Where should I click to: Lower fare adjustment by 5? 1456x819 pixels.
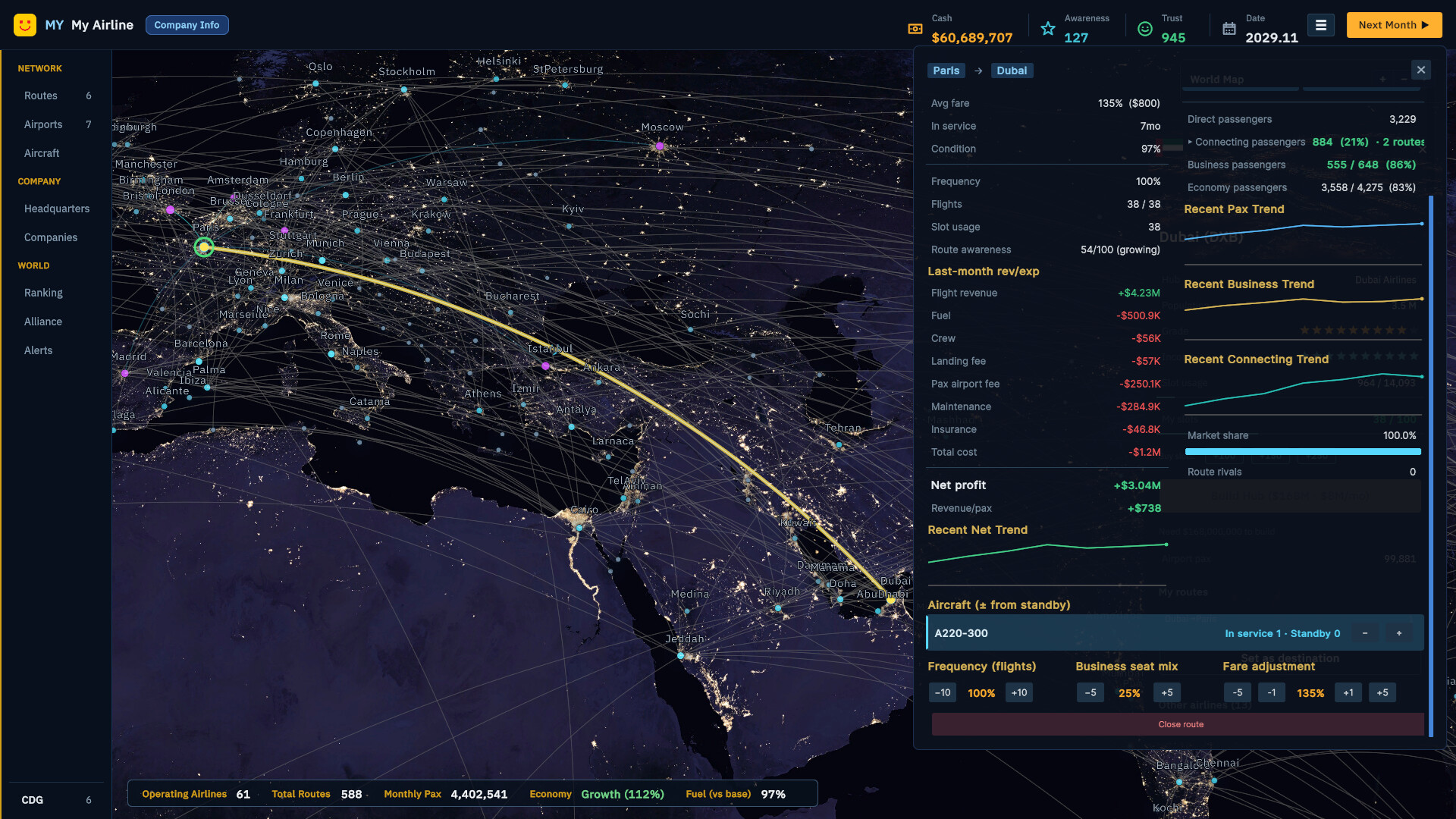click(x=1238, y=692)
